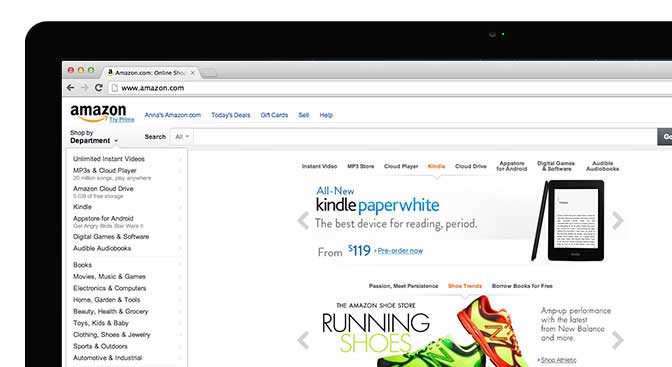The width and height of the screenshot is (672, 367).
Task: Click the RUNNING SHOES headline text
Action: [x=375, y=333]
